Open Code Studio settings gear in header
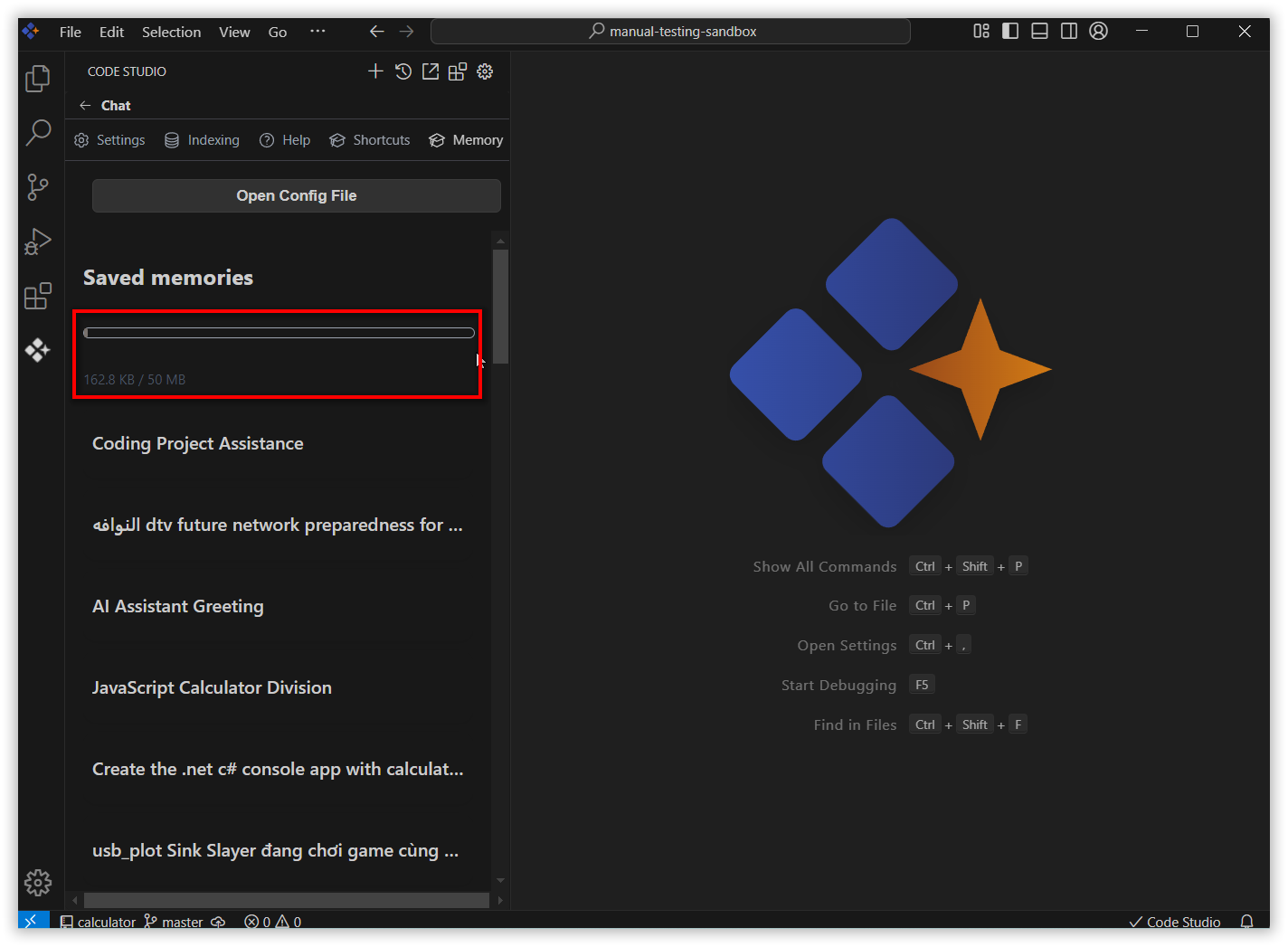The height and width of the screenshot is (947, 1288). click(485, 71)
